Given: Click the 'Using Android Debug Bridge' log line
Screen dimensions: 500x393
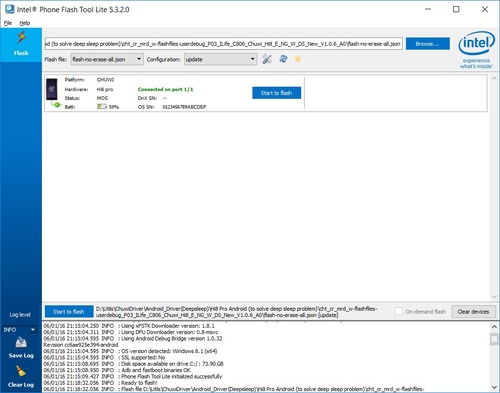Looking at the screenshot, I should coord(133,338).
